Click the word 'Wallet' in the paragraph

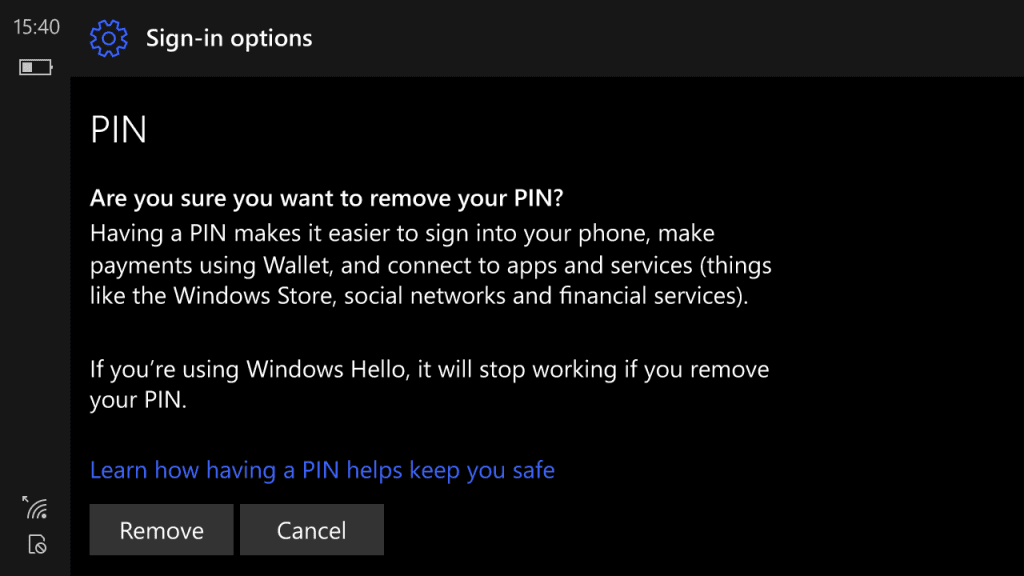click(296, 265)
